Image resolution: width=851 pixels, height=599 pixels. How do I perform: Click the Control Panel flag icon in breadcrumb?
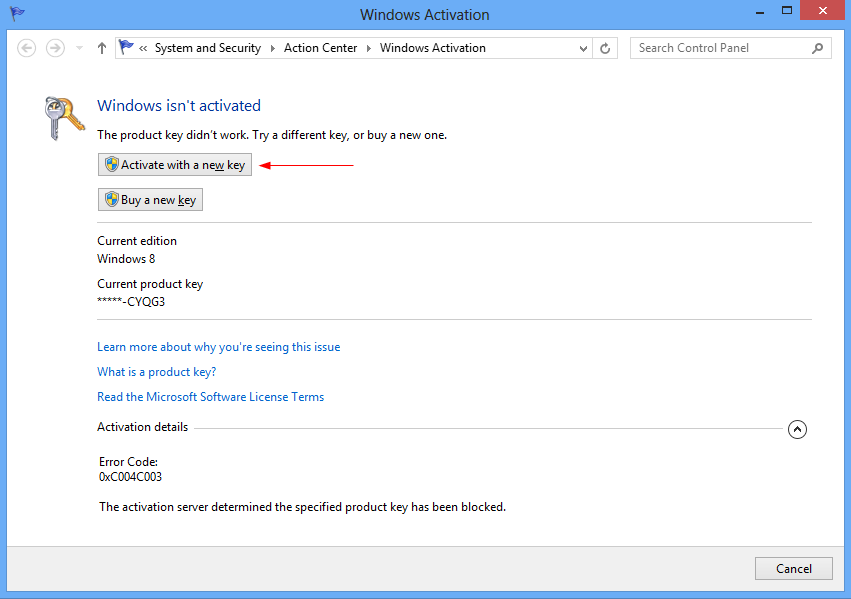[126, 47]
